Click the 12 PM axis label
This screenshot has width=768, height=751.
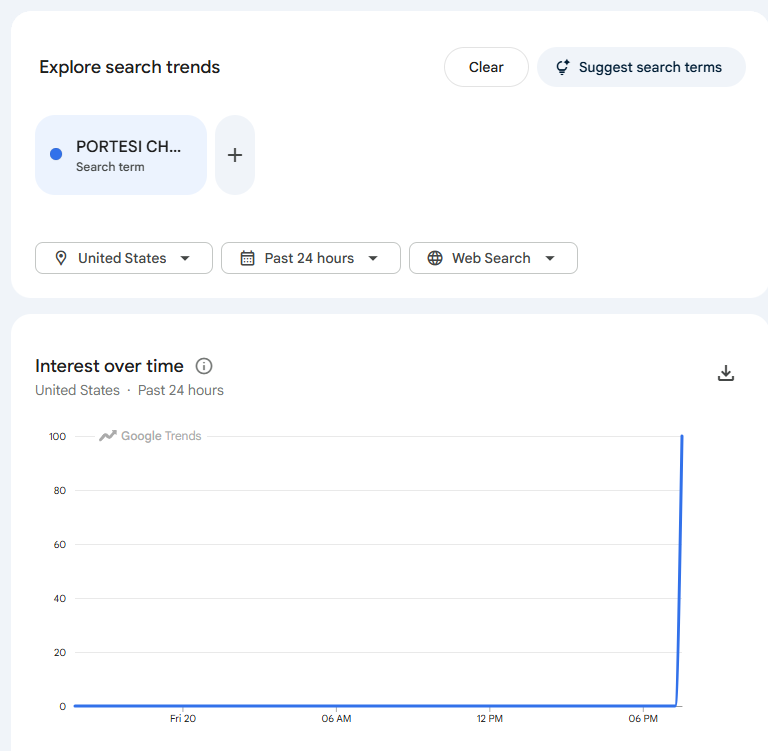(x=490, y=719)
